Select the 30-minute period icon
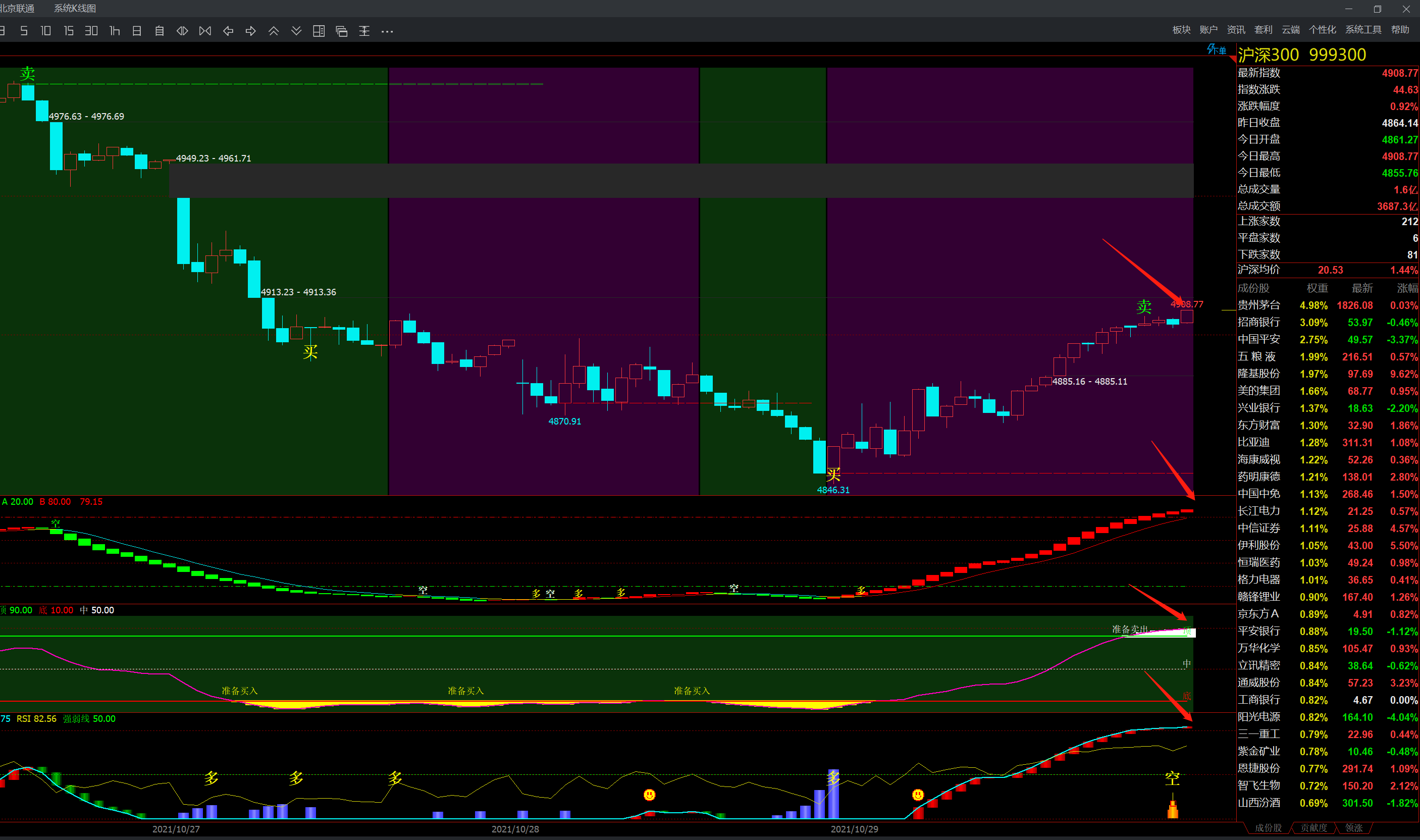Screen dimensions: 1420x840 point(91,31)
